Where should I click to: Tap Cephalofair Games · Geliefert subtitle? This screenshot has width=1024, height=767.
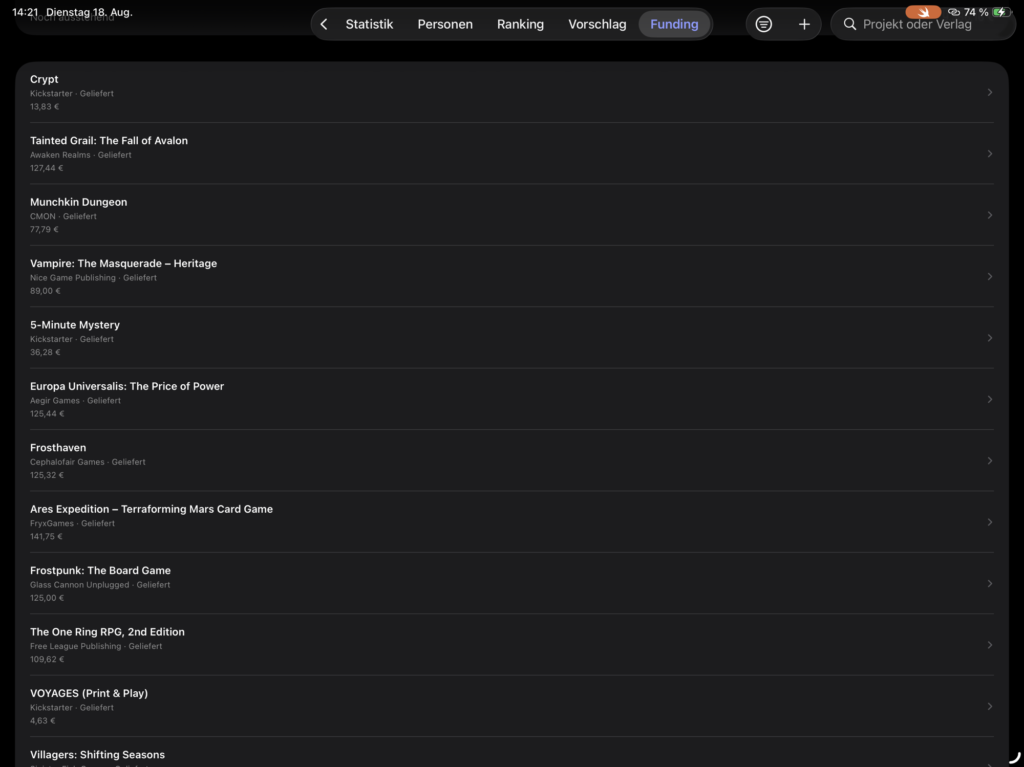tap(88, 462)
